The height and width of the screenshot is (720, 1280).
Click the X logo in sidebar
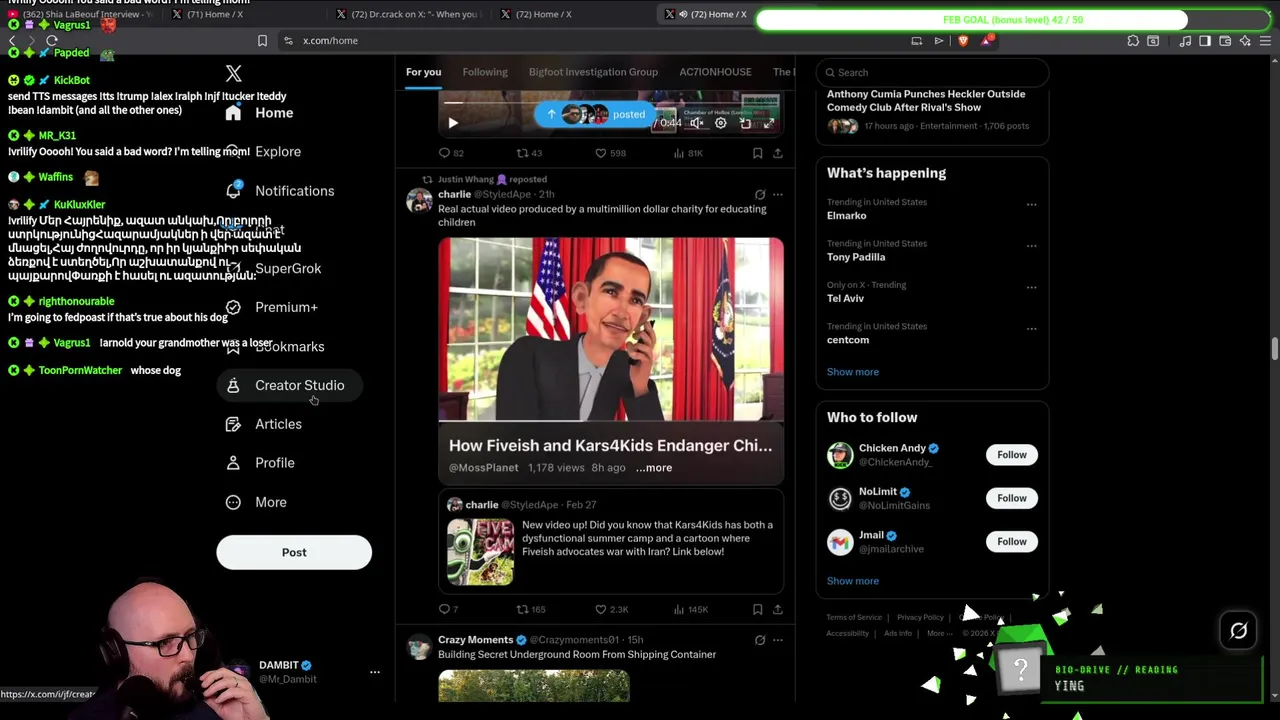tap(233, 73)
